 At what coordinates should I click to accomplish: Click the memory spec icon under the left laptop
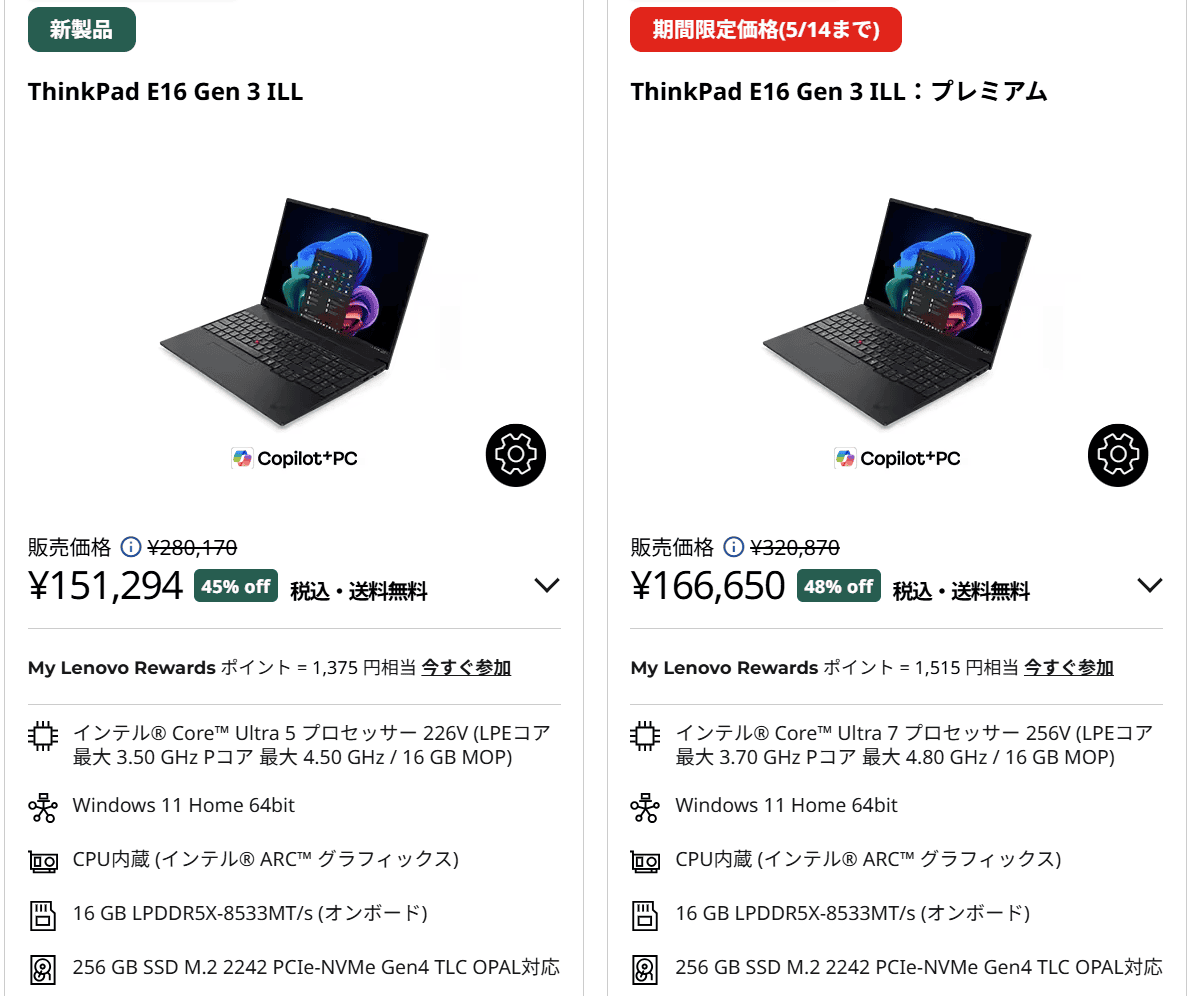(x=43, y=913)
